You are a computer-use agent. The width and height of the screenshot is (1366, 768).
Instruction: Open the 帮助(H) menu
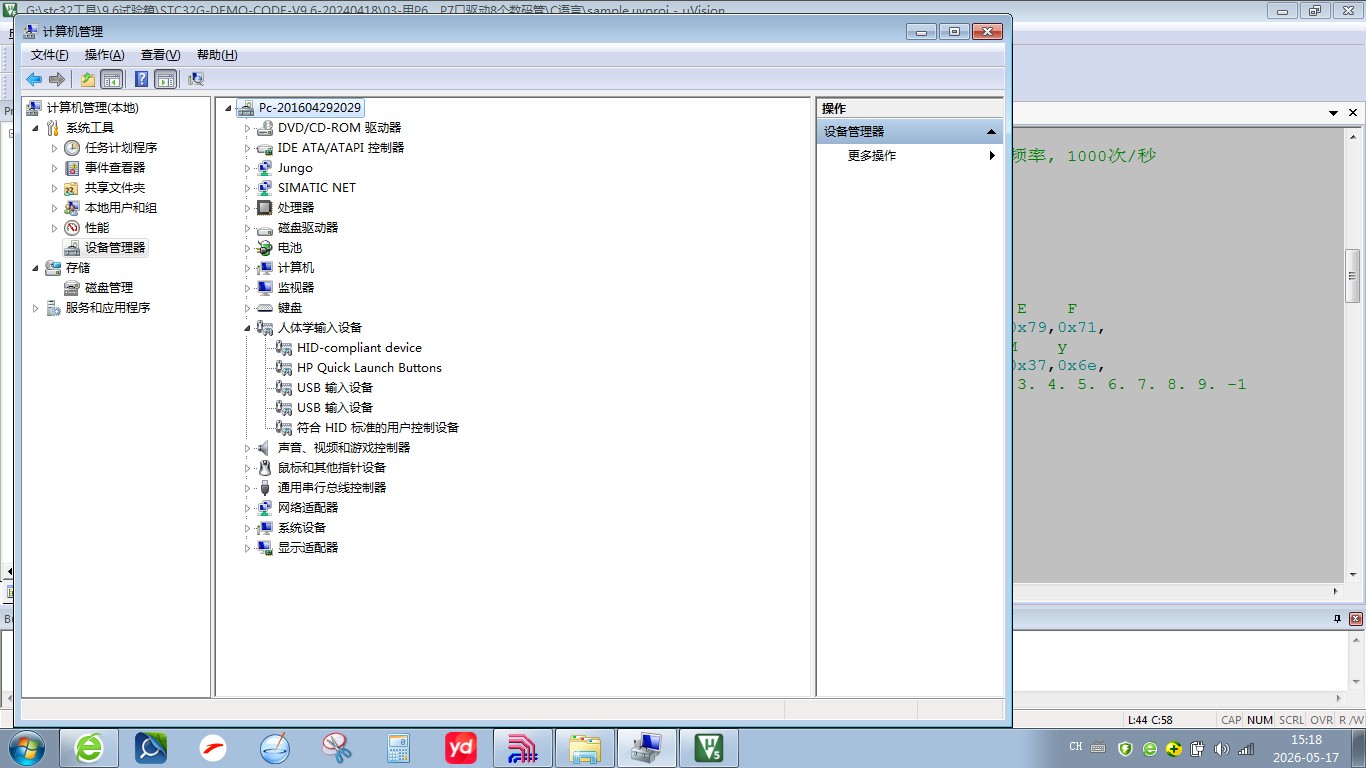[217, 55]
